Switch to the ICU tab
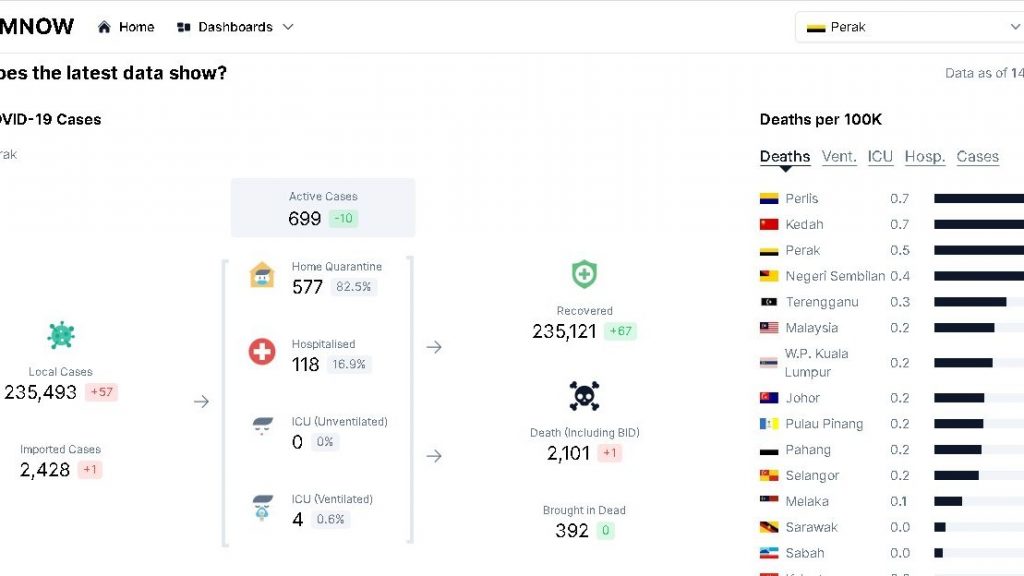 point(880,157)
